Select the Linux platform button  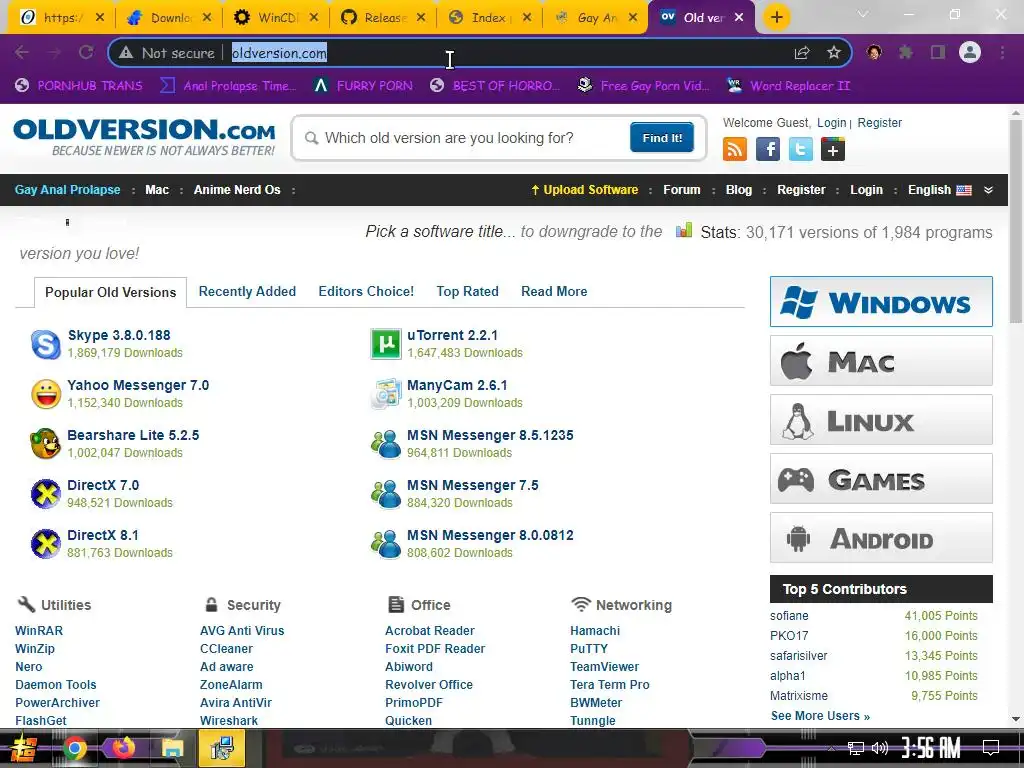pos(881,420)
